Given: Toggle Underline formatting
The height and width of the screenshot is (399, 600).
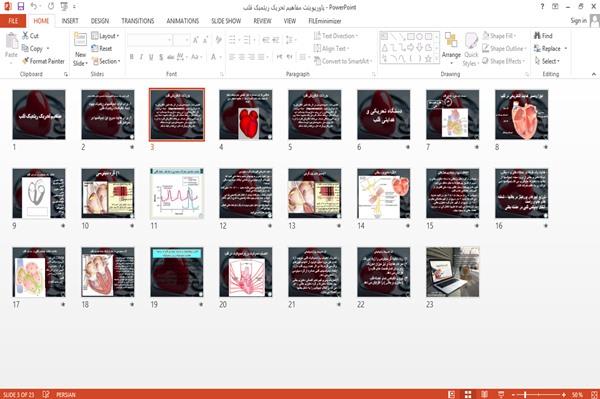Looking at the screenshot, I should point(151,57).
